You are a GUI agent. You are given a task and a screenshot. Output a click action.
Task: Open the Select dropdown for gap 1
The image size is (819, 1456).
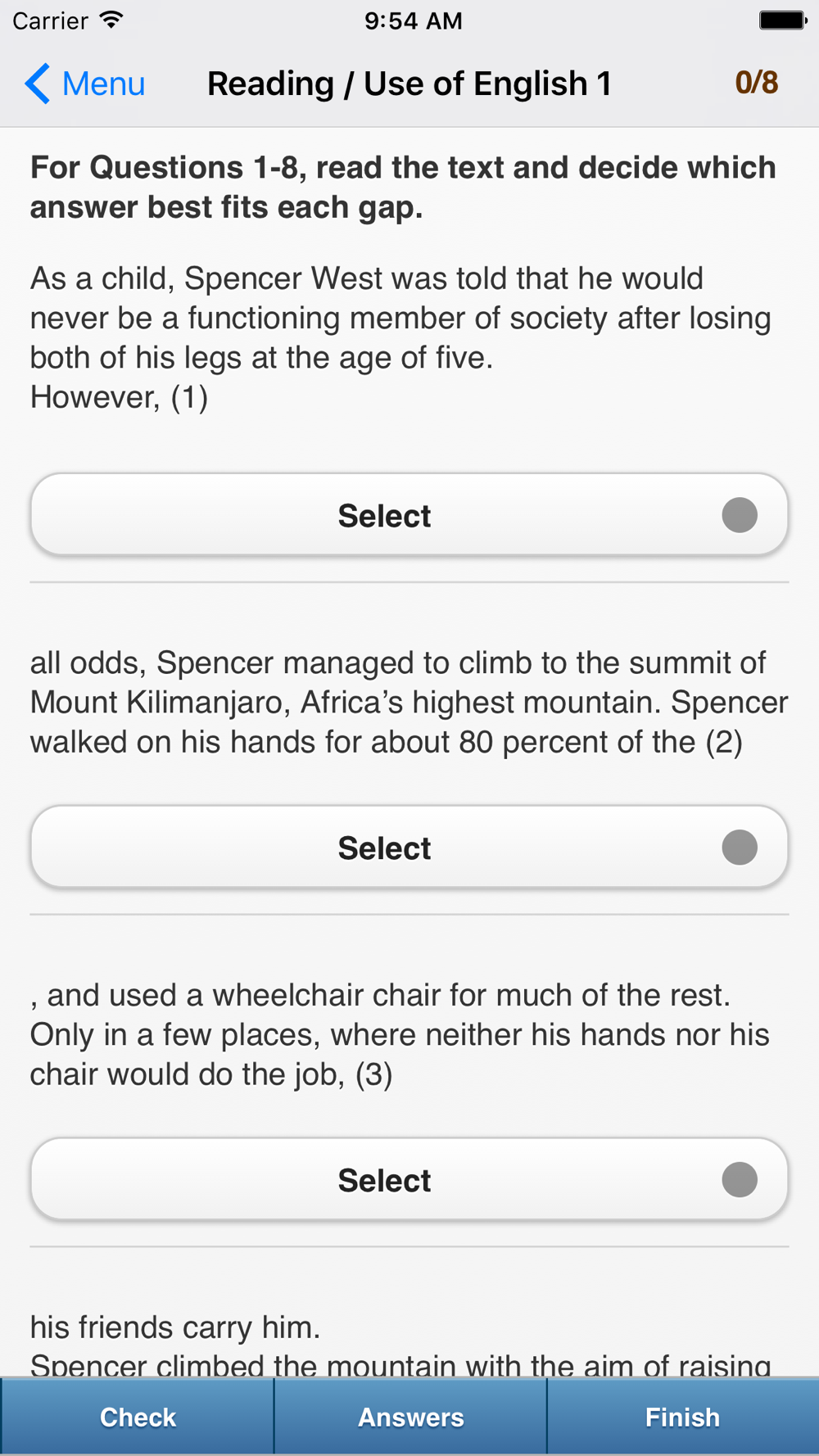coord(409,515)
